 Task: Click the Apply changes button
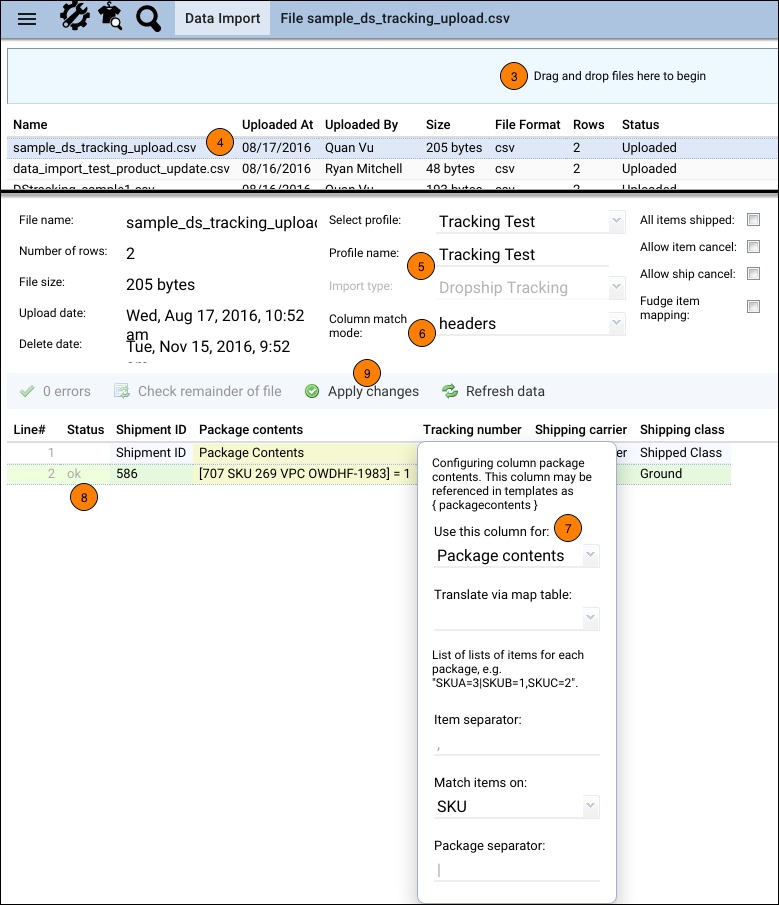[362, 391]
